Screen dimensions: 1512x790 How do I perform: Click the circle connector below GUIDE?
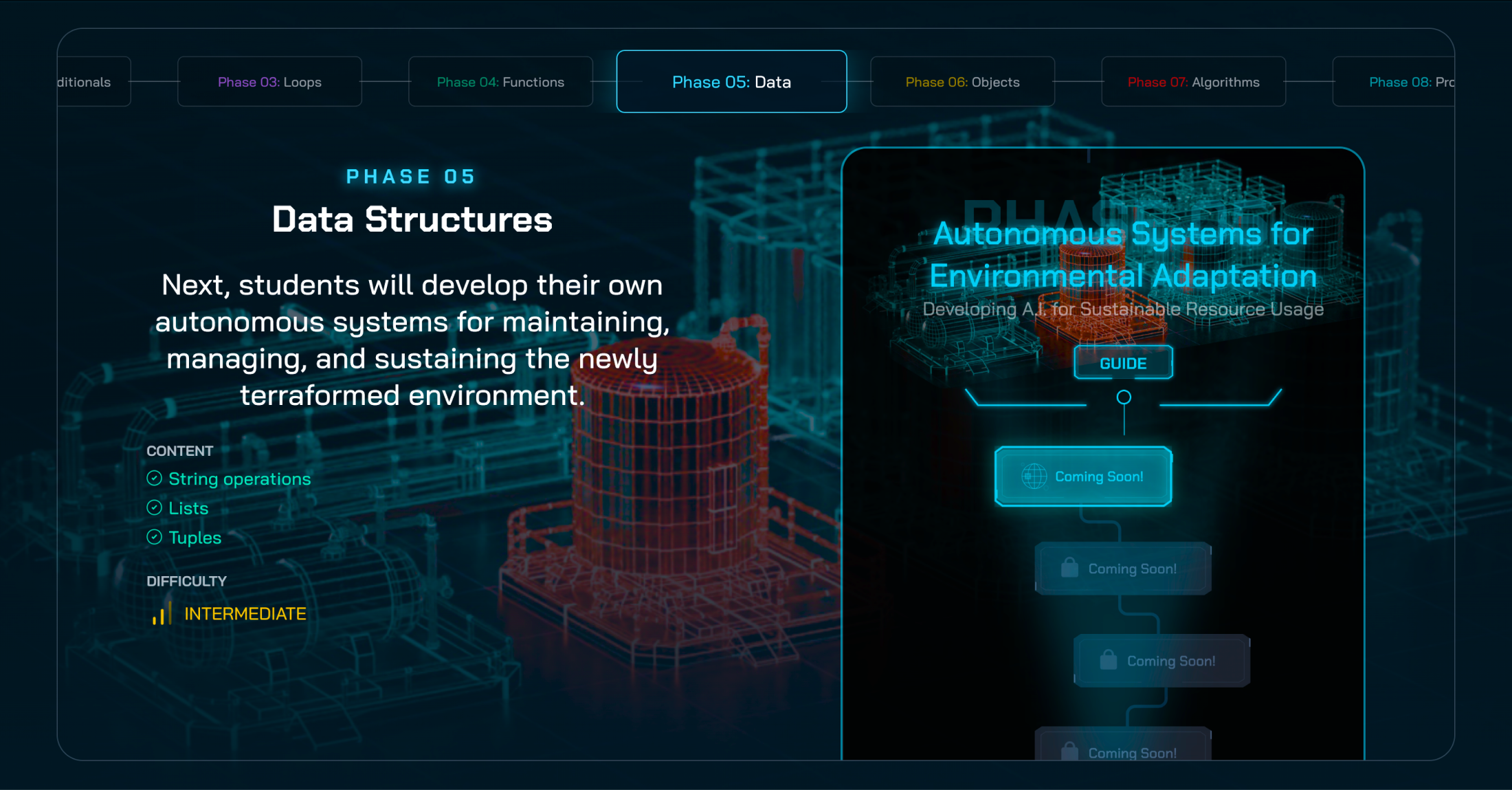click(1124, 397)
